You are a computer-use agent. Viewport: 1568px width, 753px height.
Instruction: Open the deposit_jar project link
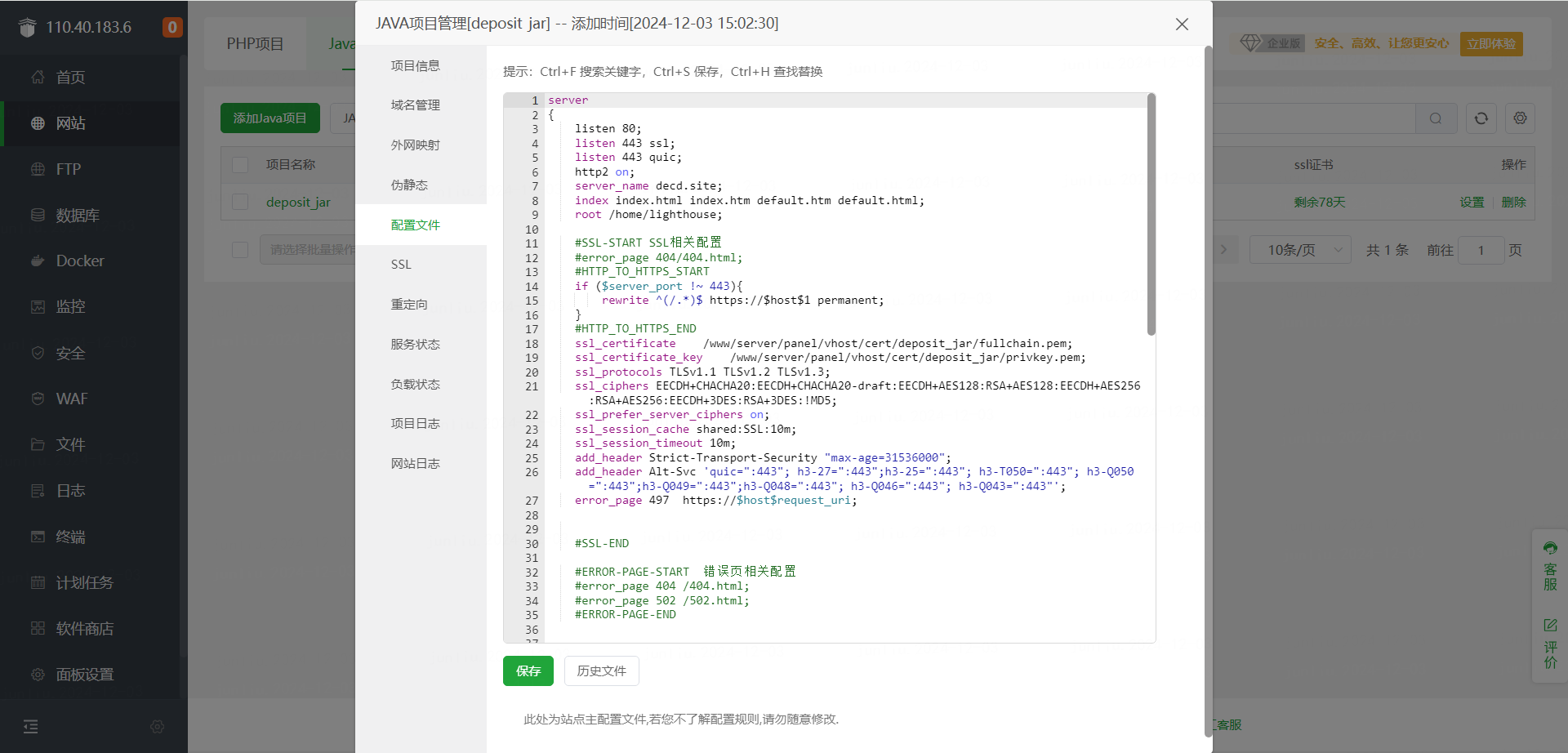298,203
